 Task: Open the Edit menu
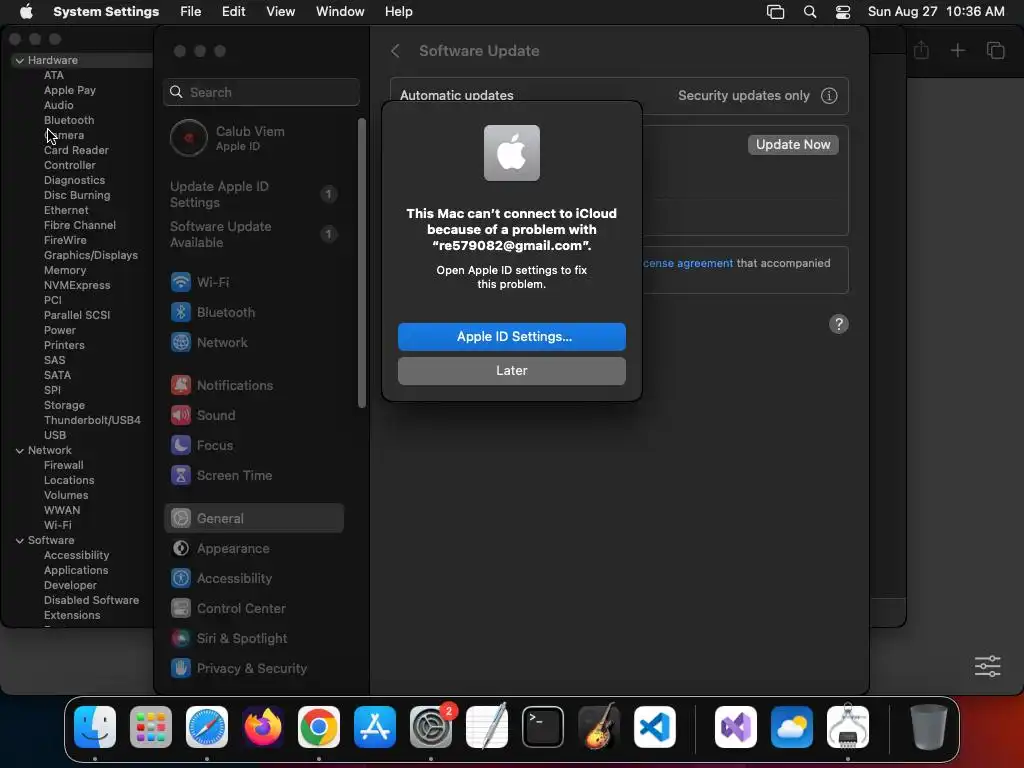pos(233,12)
